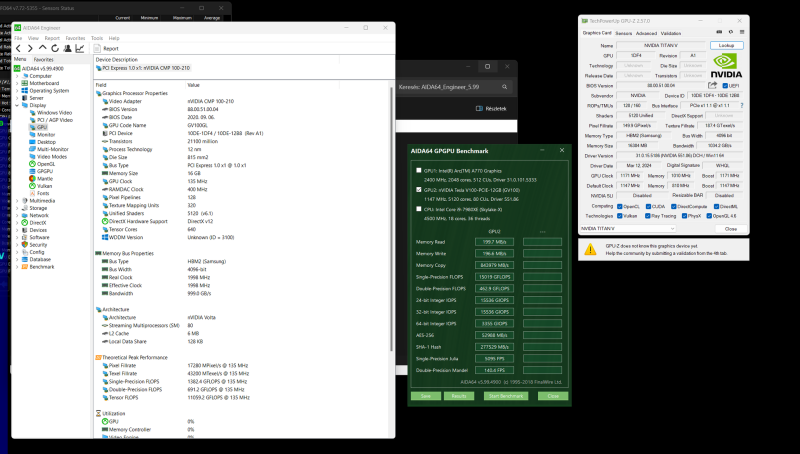Screen dimensions: 800x454
Task: Click the Memory Copy result value box
Action: [x=494, y=265]
